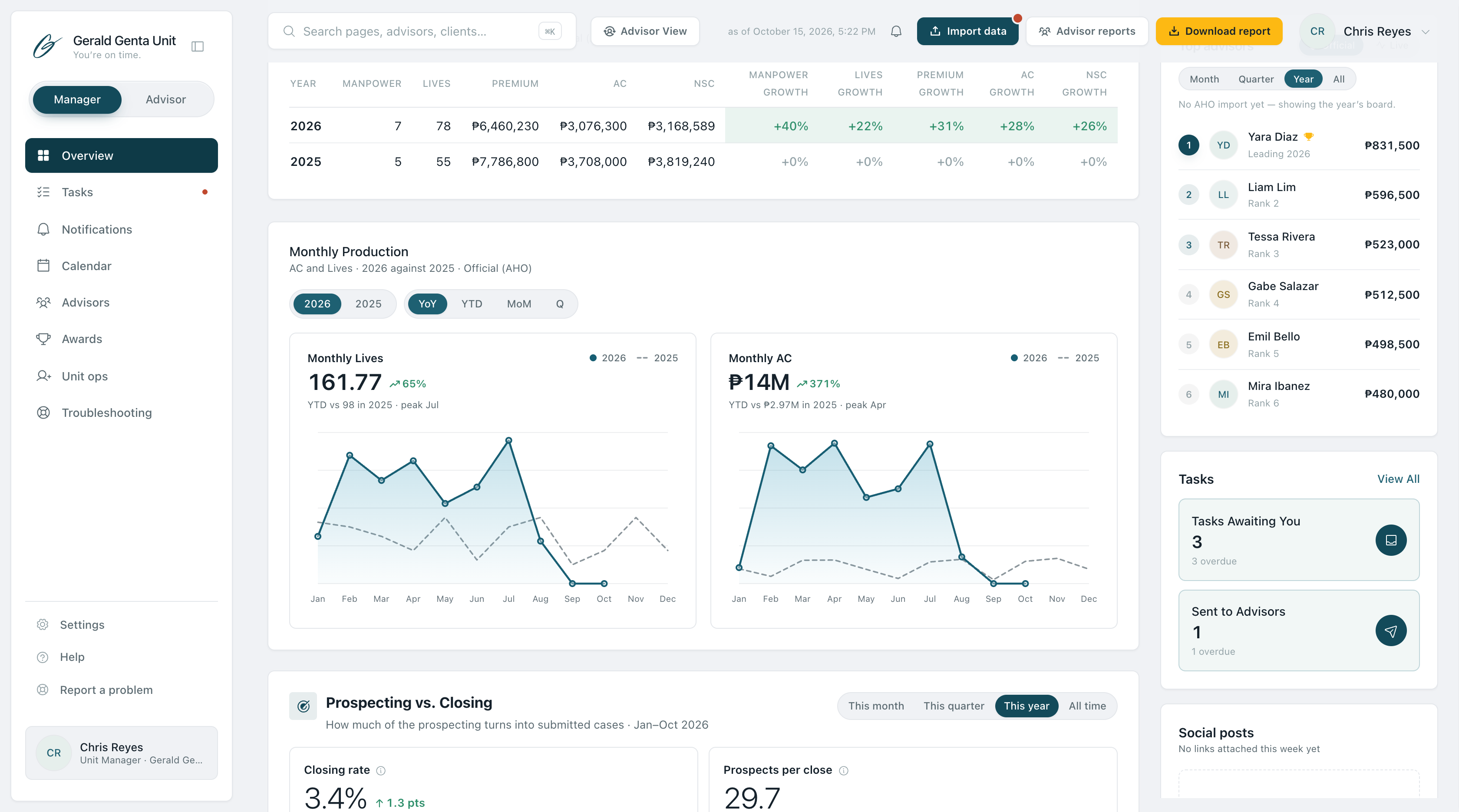Filter Prospecting vs. Closing by This quarter

pos(954,706)
